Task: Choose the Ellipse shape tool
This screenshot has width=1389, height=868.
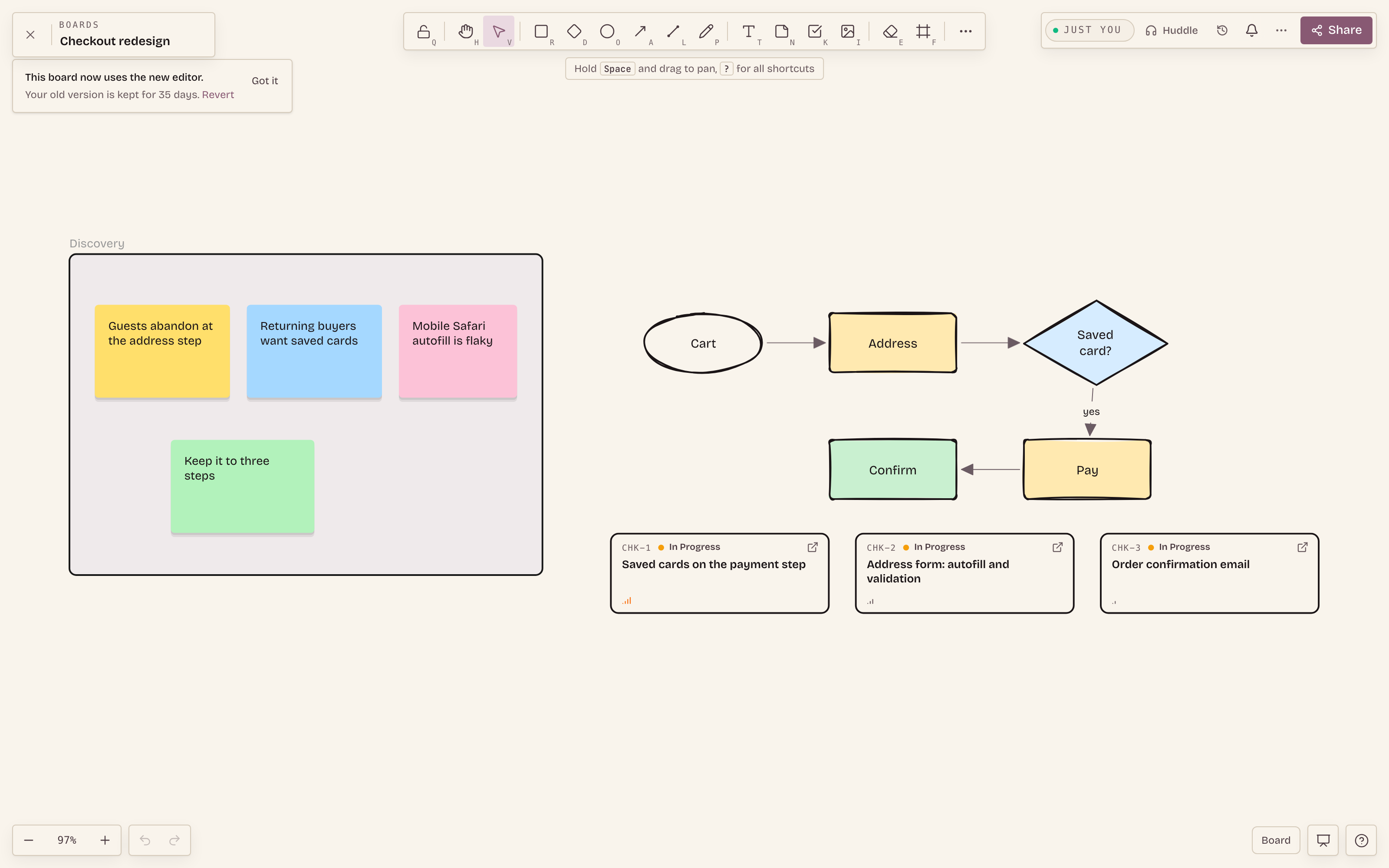Action: pos(607,31)
